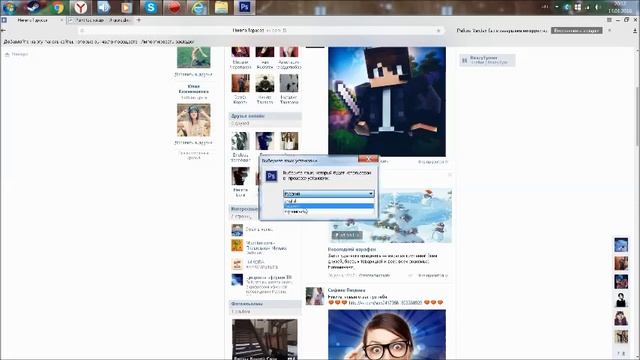
Task: Click the link inside the hearts post
Action: (x=385, y=303)
